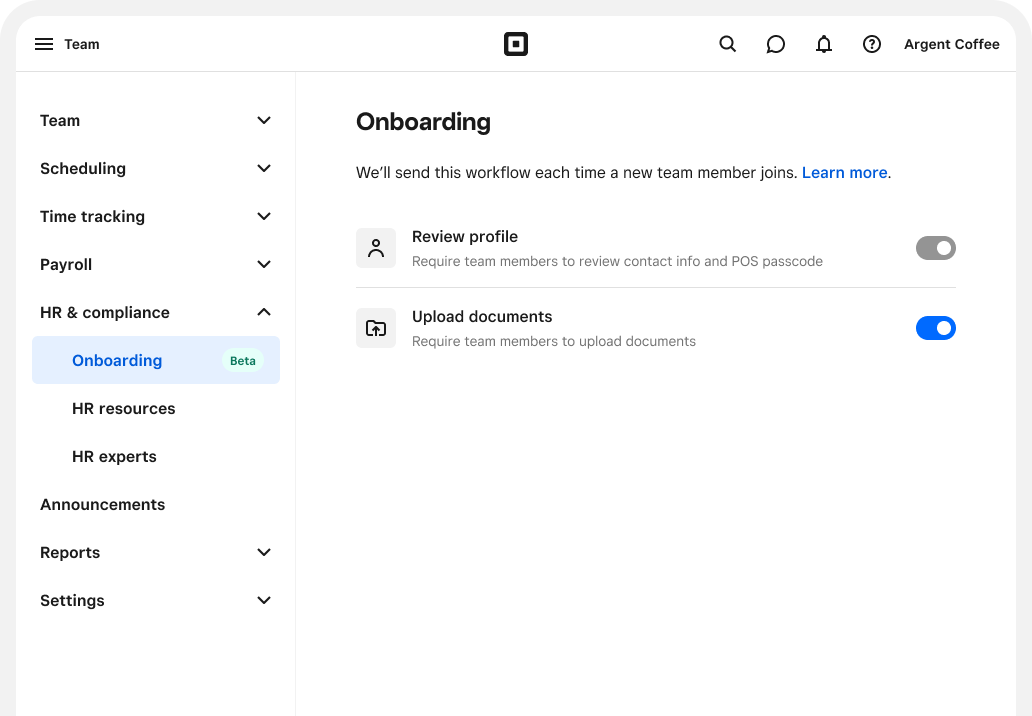
Task: Expand the Scheduling chevron
Action: pyautogui.click(x=264, y=168)
